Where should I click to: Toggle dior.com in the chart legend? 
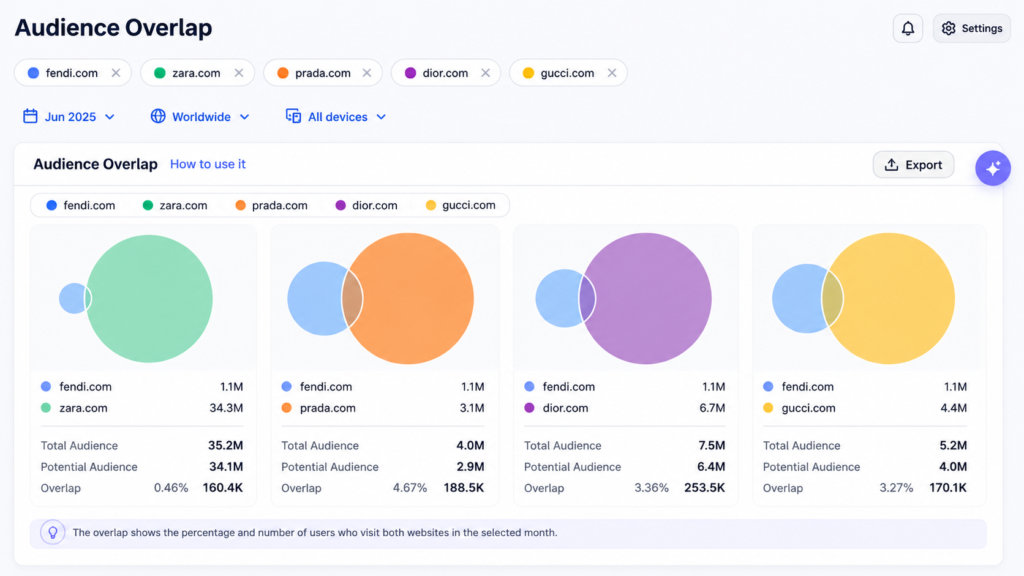pos(366,205)
